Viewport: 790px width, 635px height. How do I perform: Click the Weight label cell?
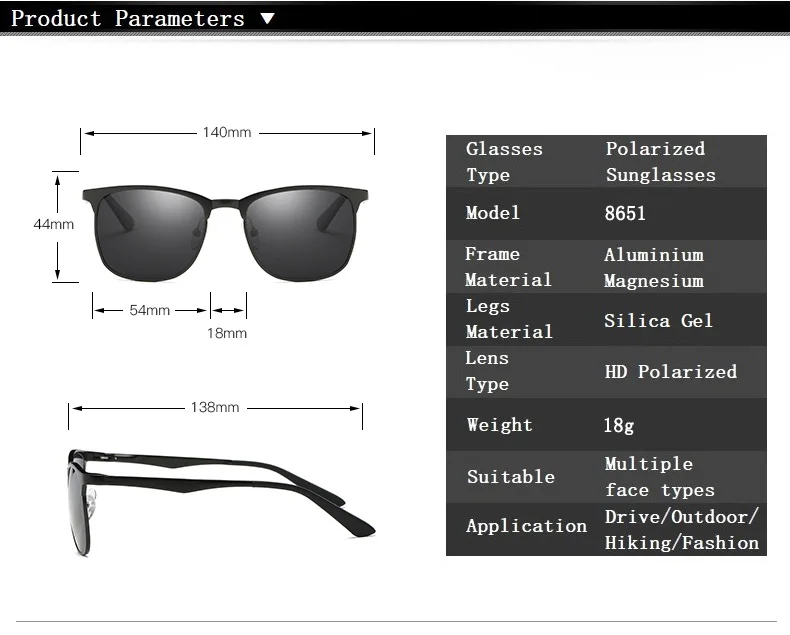(x=499, y=425)
